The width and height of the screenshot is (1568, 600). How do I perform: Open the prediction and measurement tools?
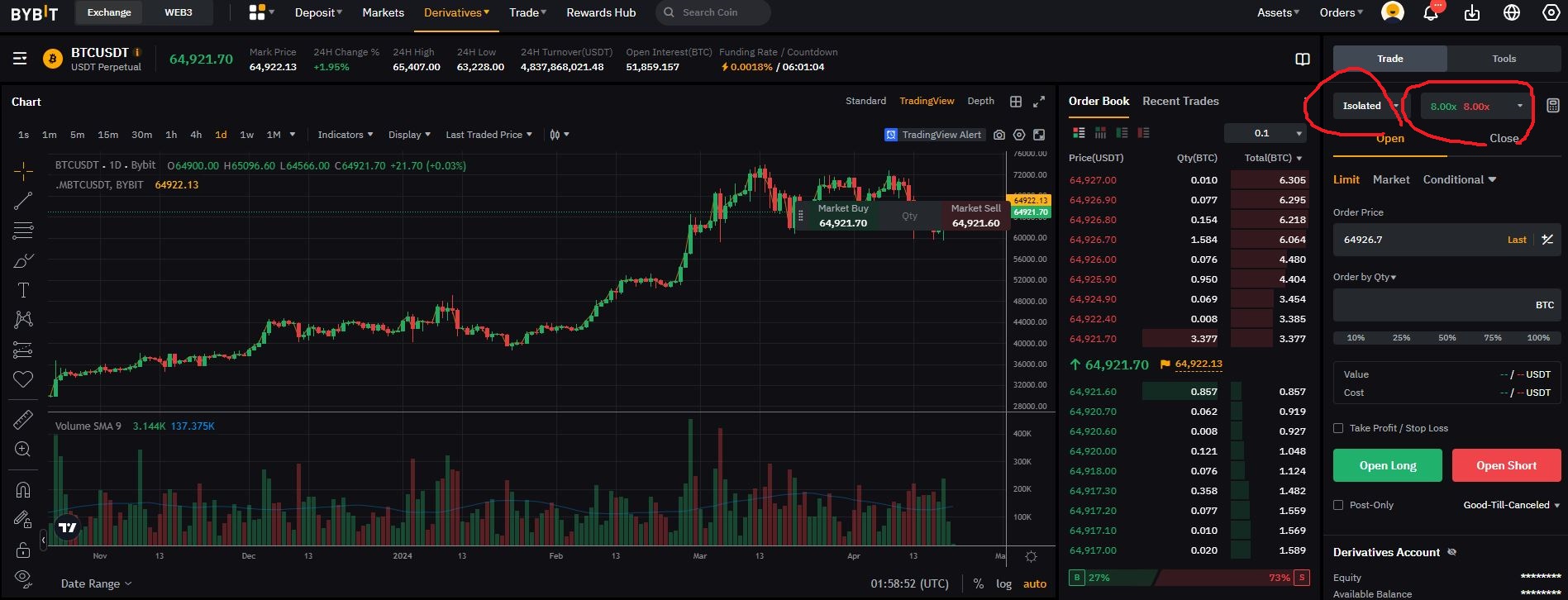[23, 350]
